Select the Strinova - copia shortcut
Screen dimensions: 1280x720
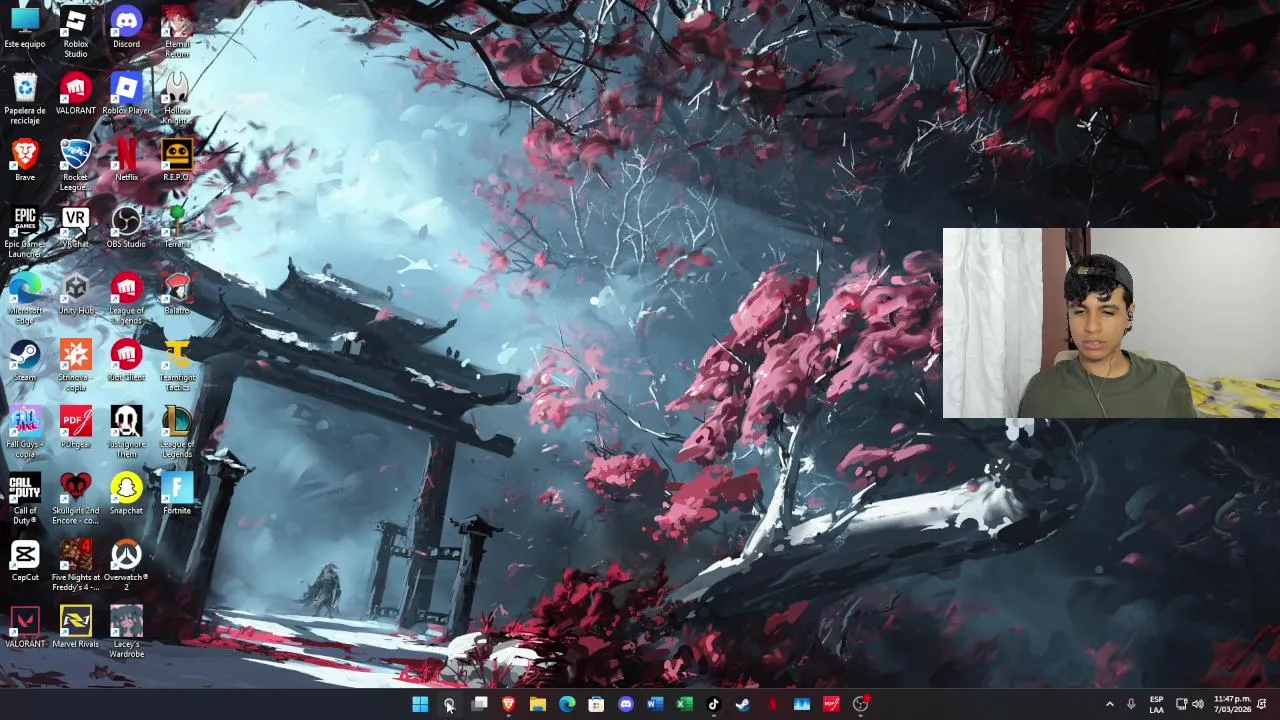tap(76, 365)
